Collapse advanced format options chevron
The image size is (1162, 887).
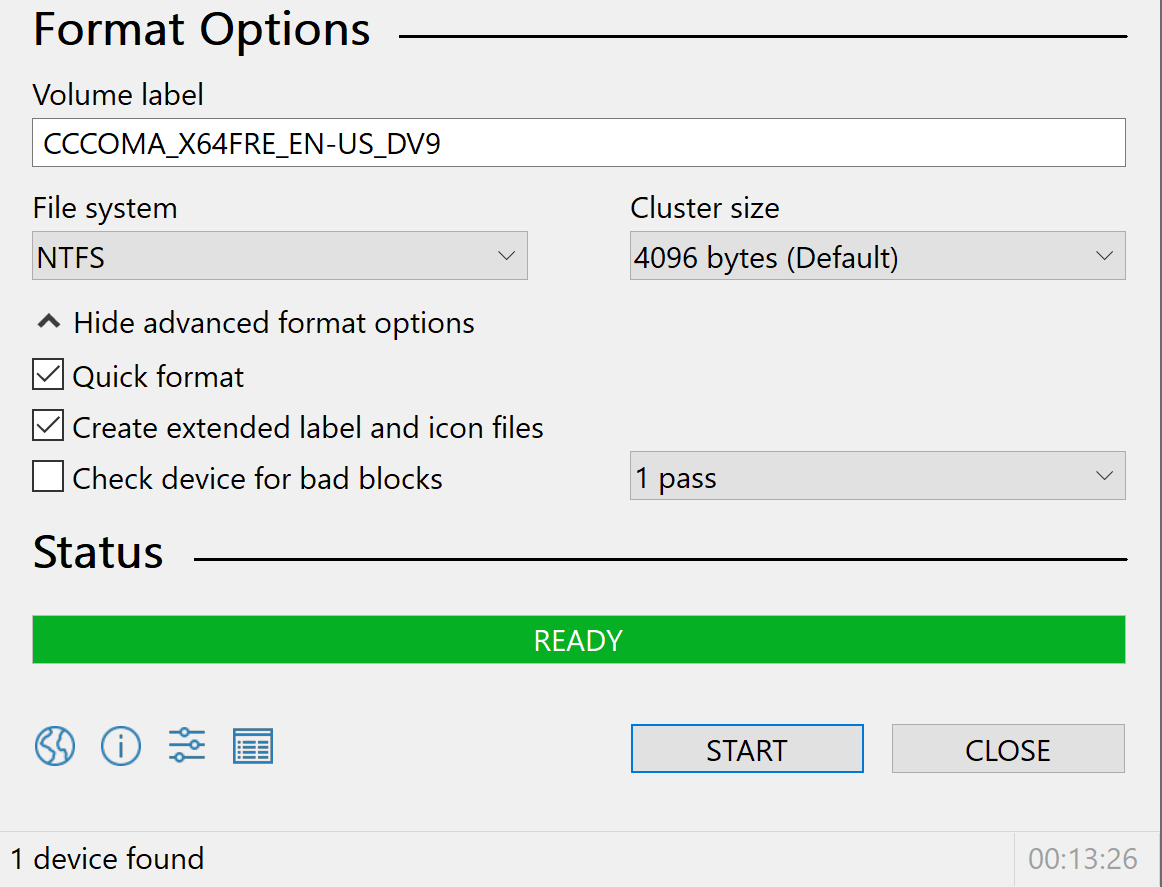pos(49,322)
